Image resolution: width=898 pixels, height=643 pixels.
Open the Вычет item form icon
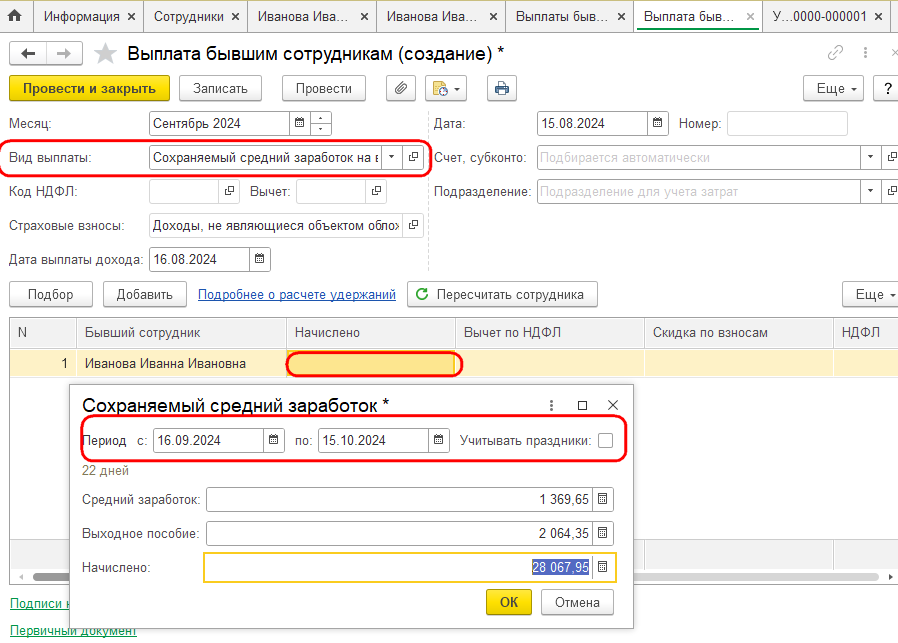coord(376,191)
